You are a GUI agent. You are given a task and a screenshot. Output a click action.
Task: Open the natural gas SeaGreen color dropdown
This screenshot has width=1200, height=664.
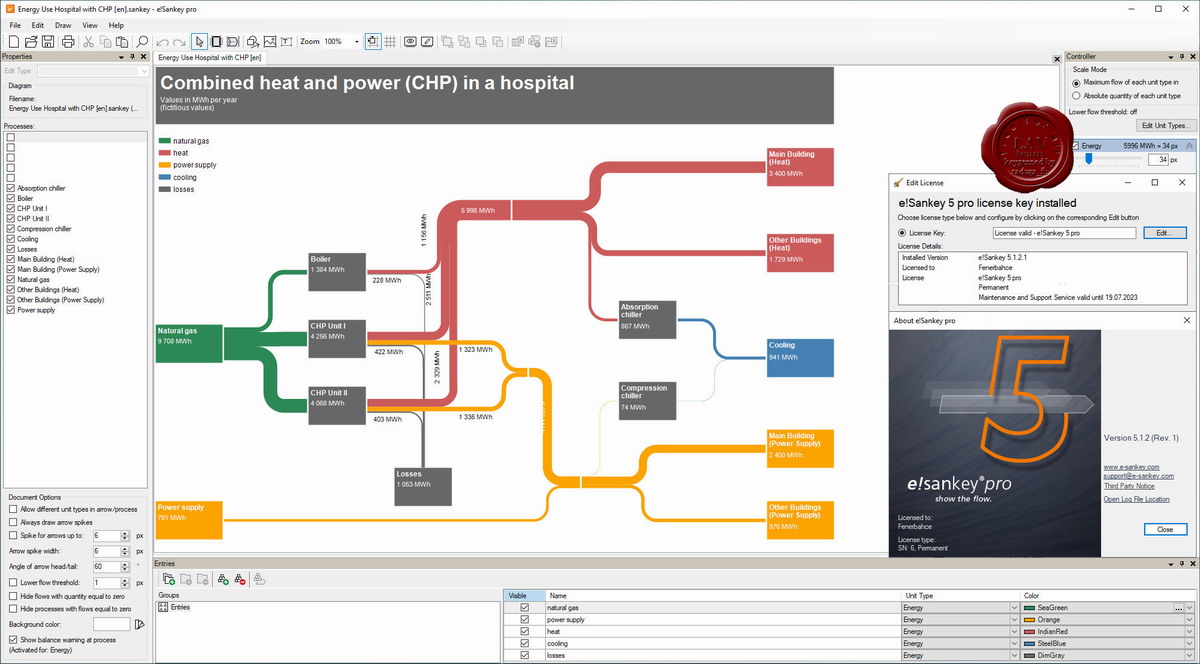pos(1189,608)
